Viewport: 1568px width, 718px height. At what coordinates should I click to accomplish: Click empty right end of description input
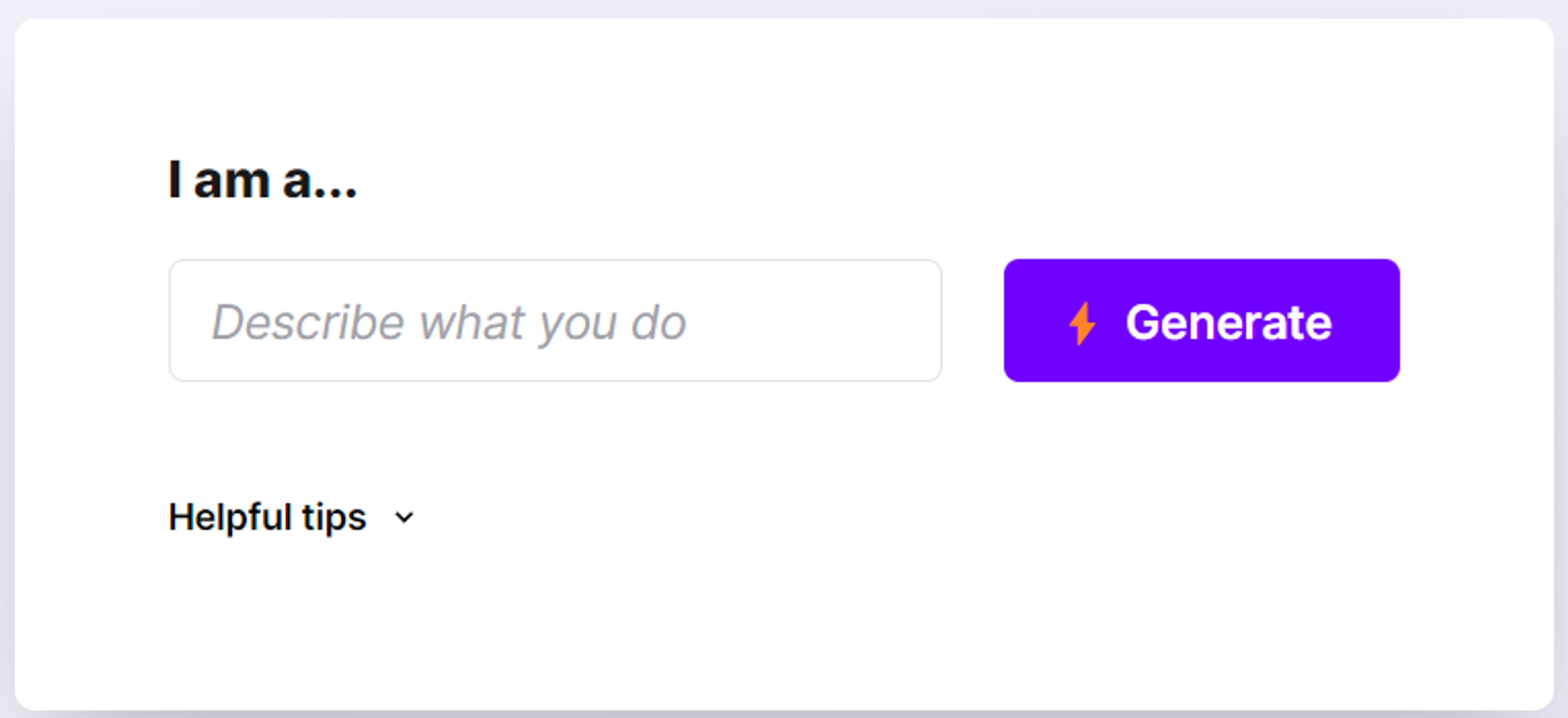pos(823,321)
